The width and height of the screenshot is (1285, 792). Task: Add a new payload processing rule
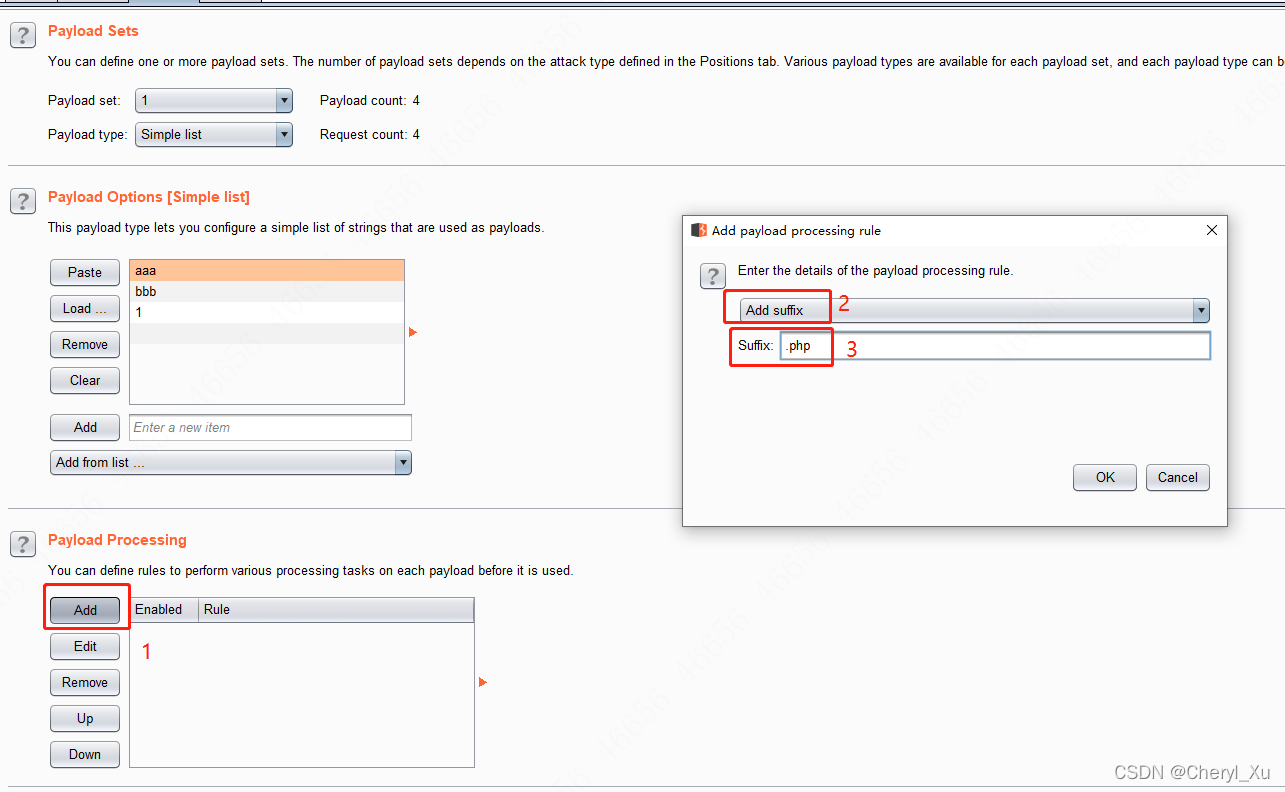coord(85,610)
